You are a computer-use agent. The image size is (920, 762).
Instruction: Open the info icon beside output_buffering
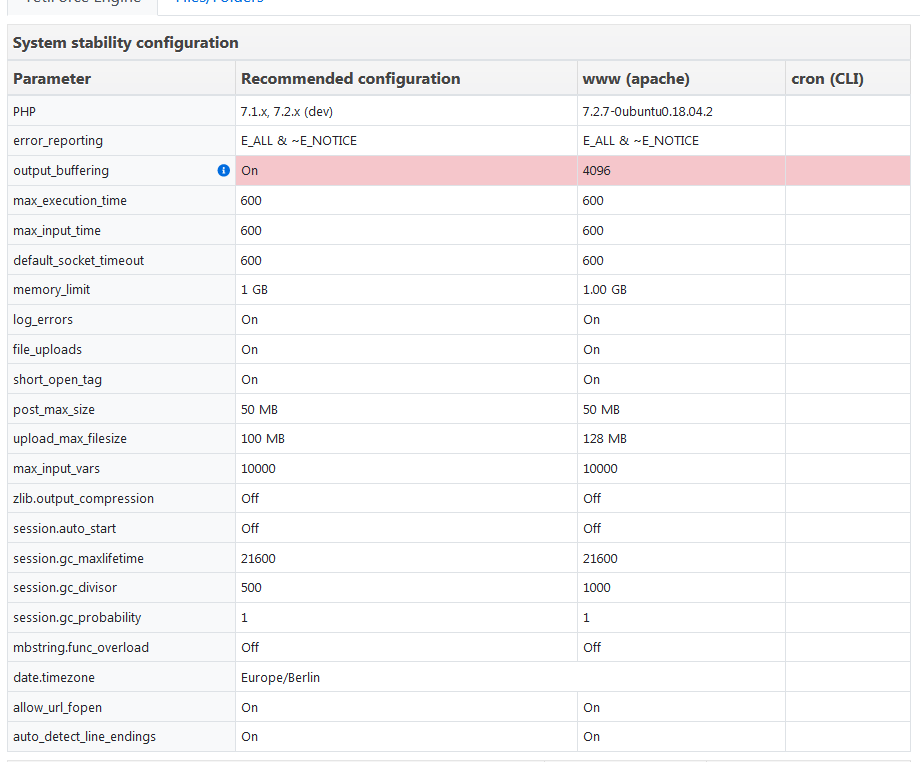tap(224, 170)
